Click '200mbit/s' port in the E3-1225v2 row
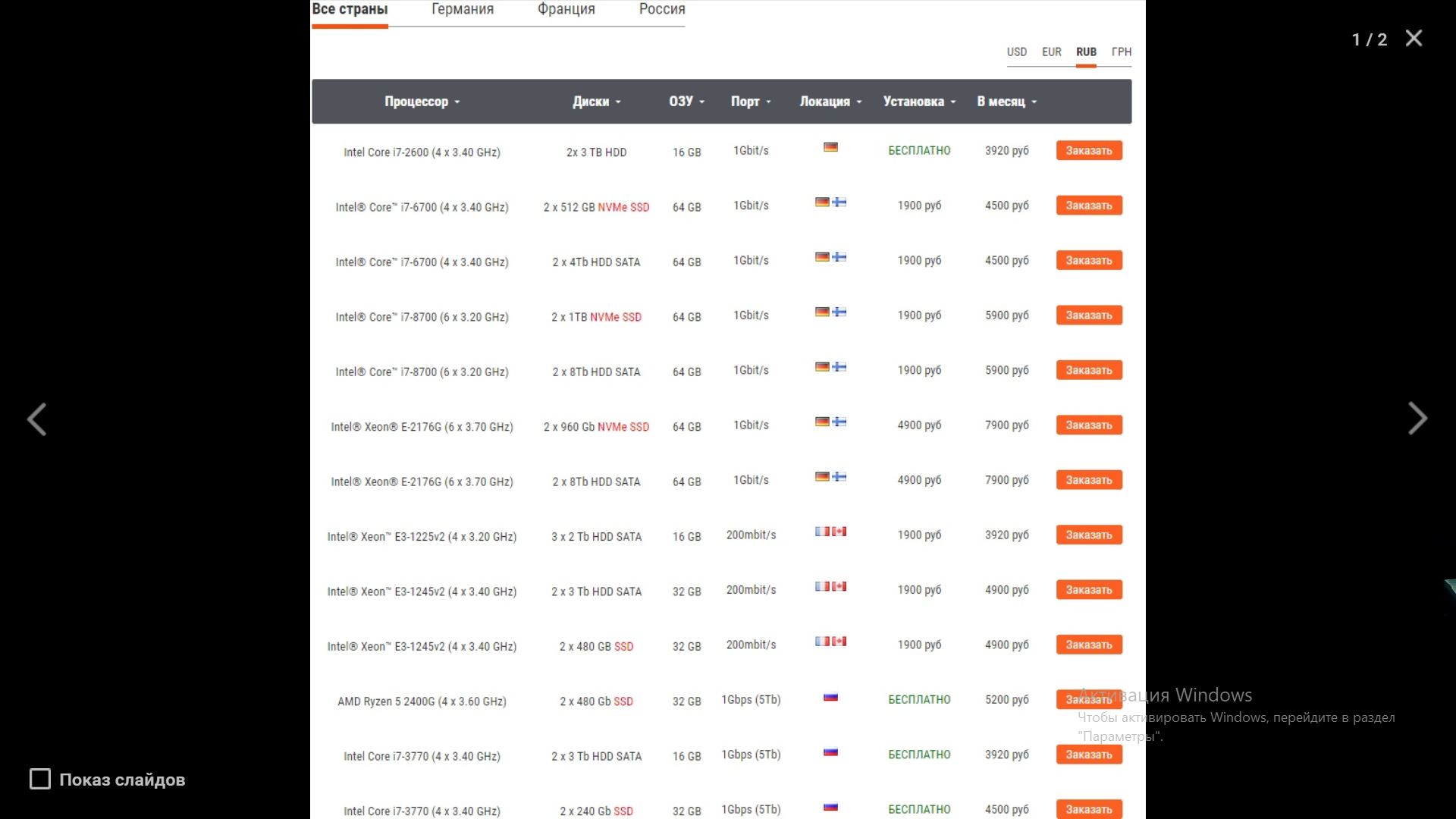 (751, 535)
